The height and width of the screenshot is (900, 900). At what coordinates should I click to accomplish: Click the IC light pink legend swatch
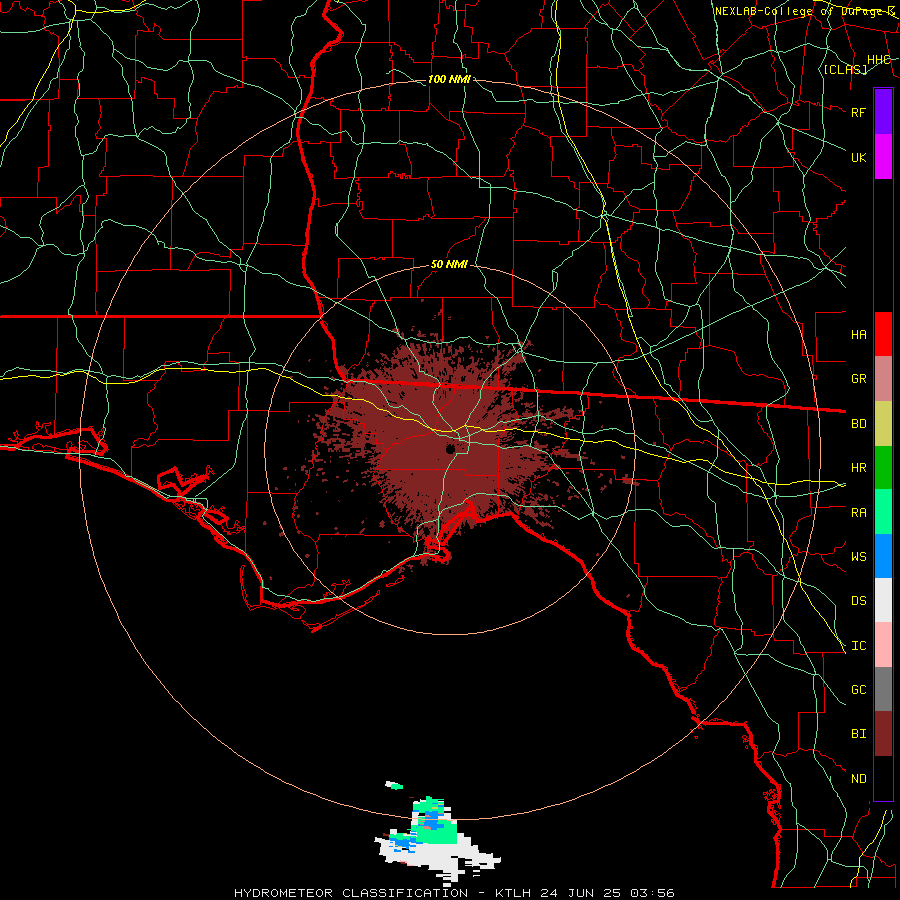coord(883,645)
